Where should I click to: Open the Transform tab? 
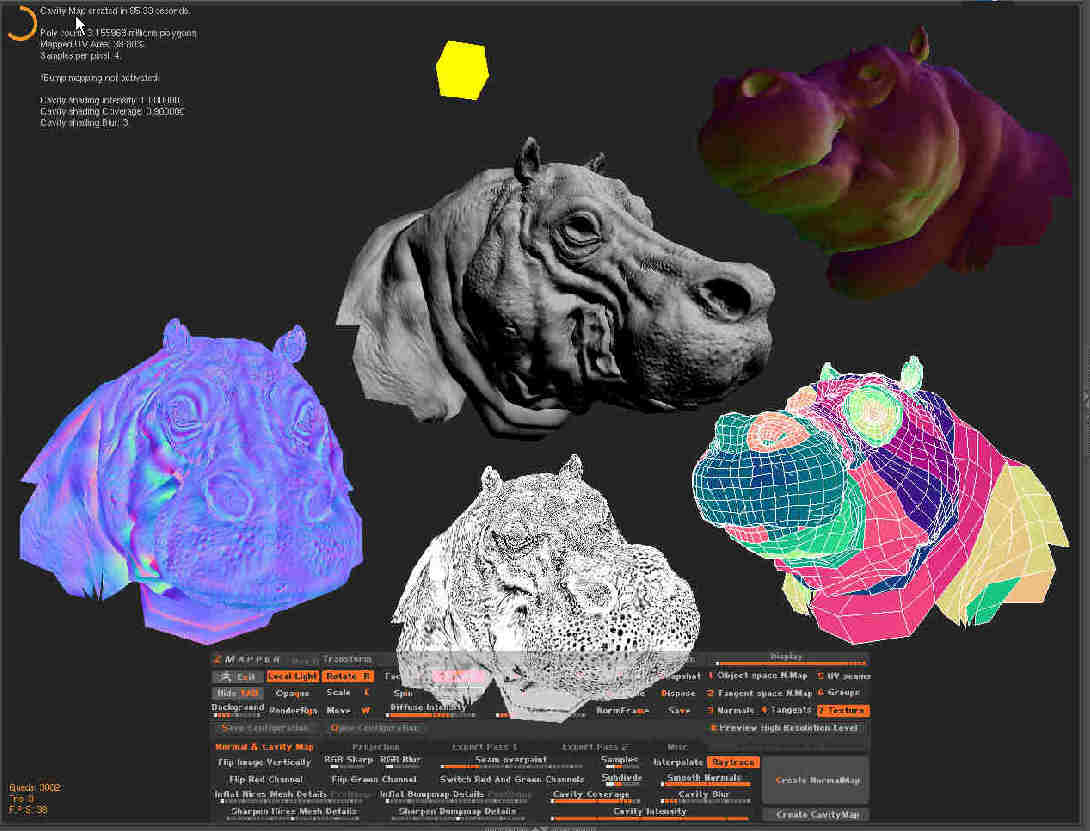point(347,659)
